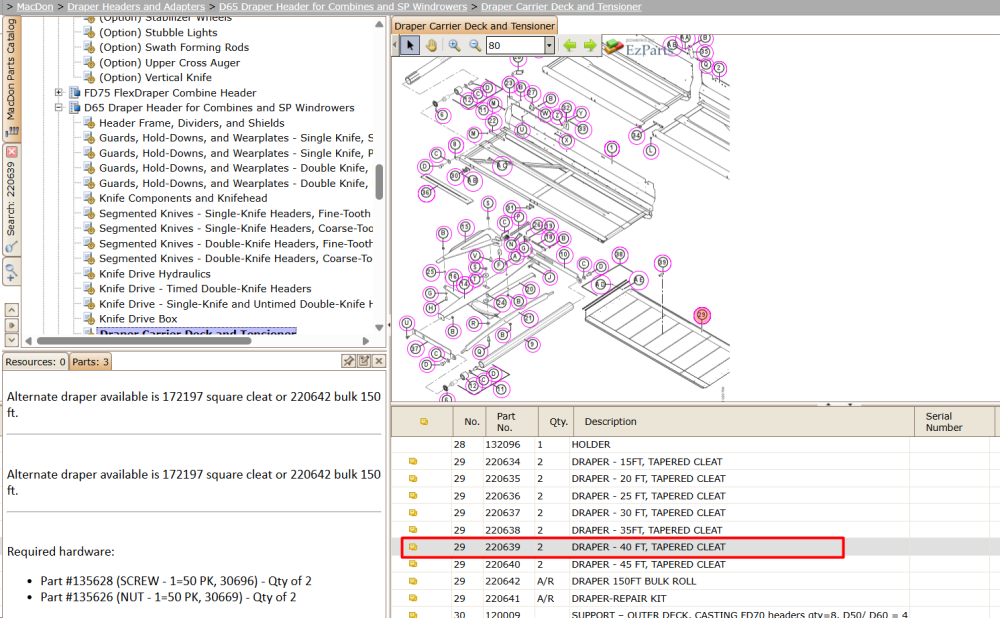Follow the D65 Draper Header breadcrumb link
Viewport: 1000px width, 618px height.
coord(343,6)
